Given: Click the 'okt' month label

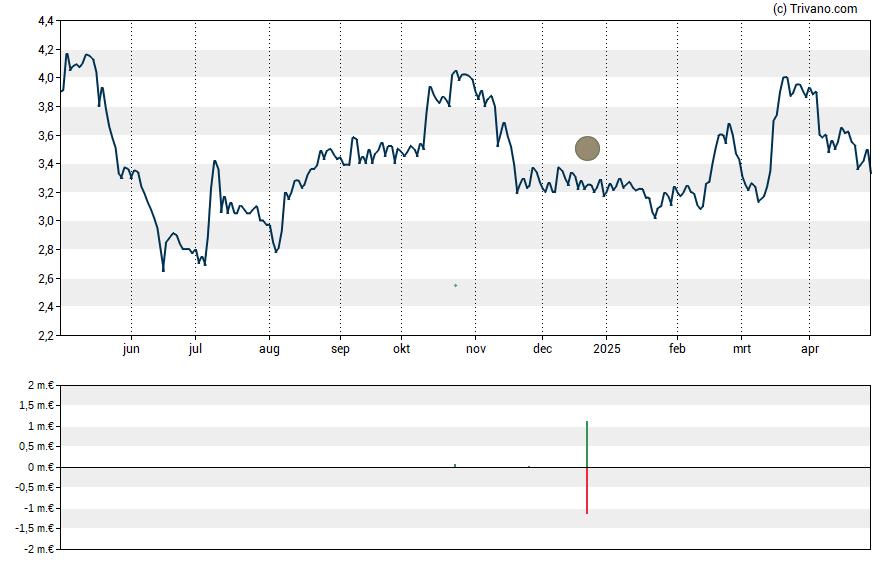Looking at the screenshot, I should coord(402,349).
